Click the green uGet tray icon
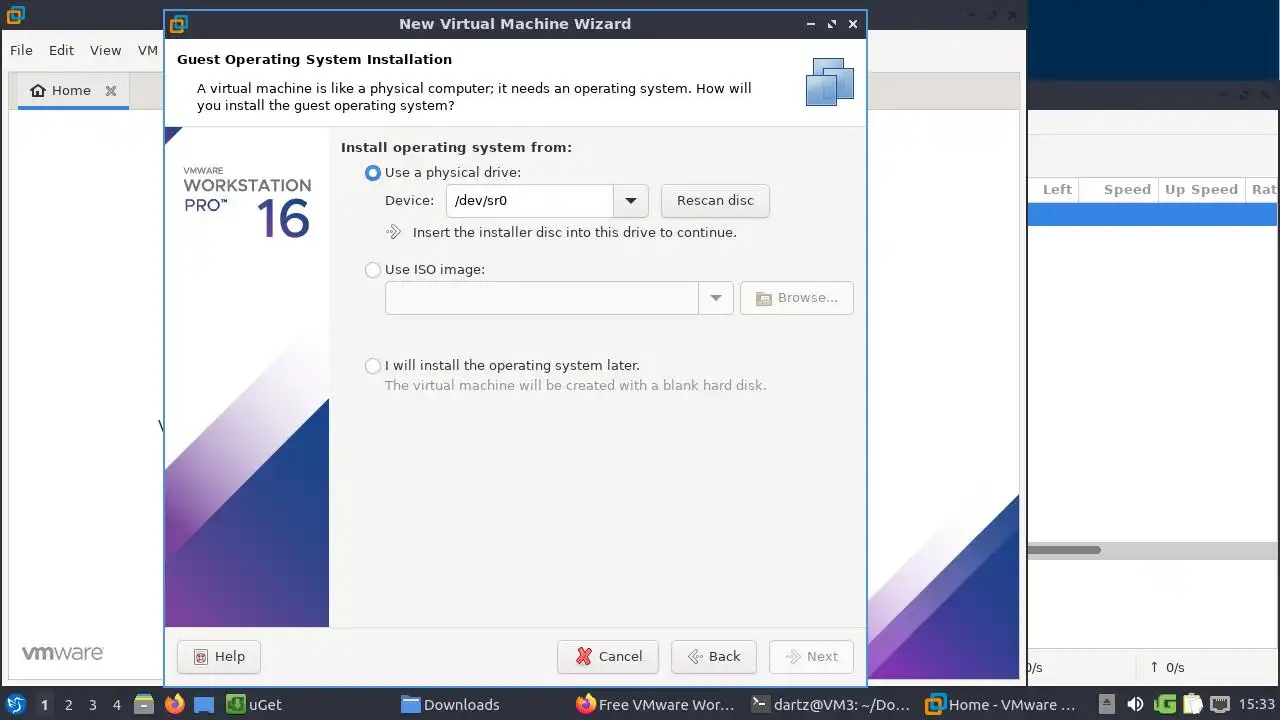Screen dimensions: 1280x720 point(1165,705)
